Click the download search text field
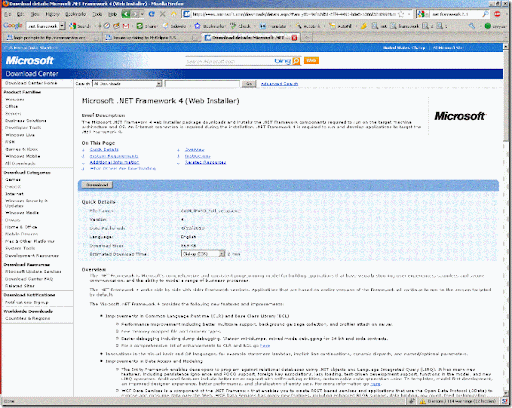This screenshot has height=408, width=512. point(202,84)
